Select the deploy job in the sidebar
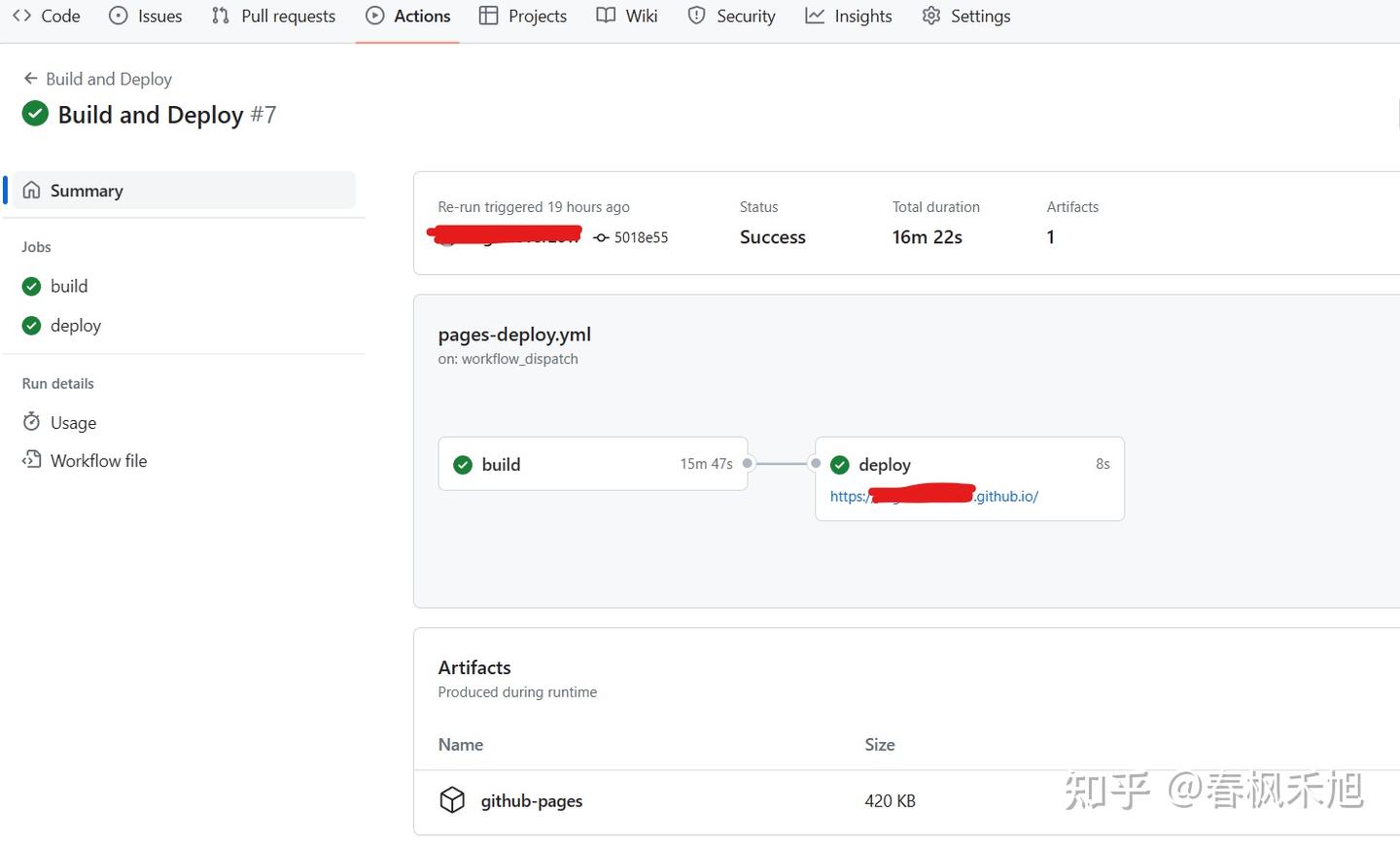 pos(76,325)
